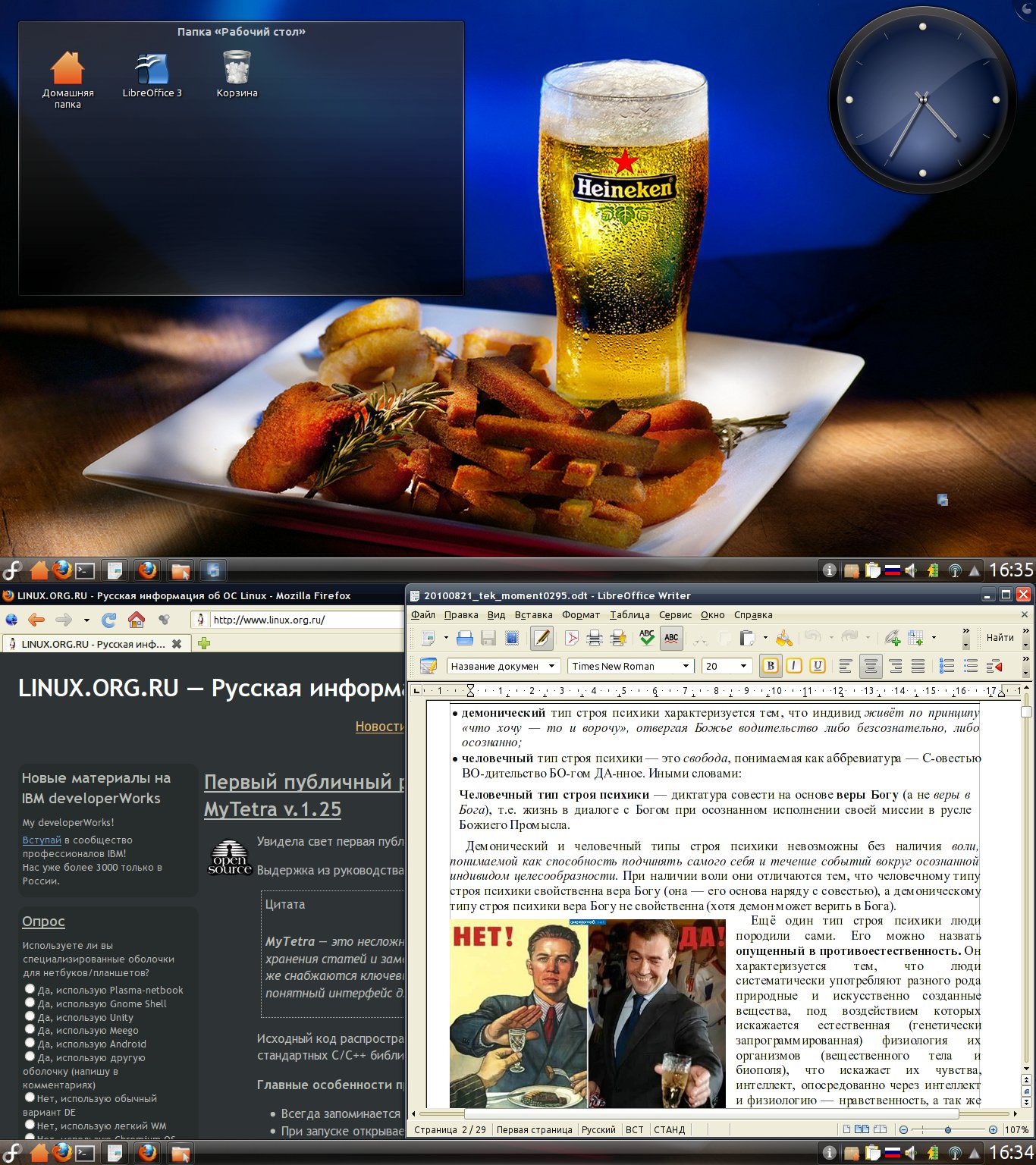Pick "Да, использую Unity" poll option
The width and height of the screenshot is (1036, 1165).
(x=30, y=1016)
